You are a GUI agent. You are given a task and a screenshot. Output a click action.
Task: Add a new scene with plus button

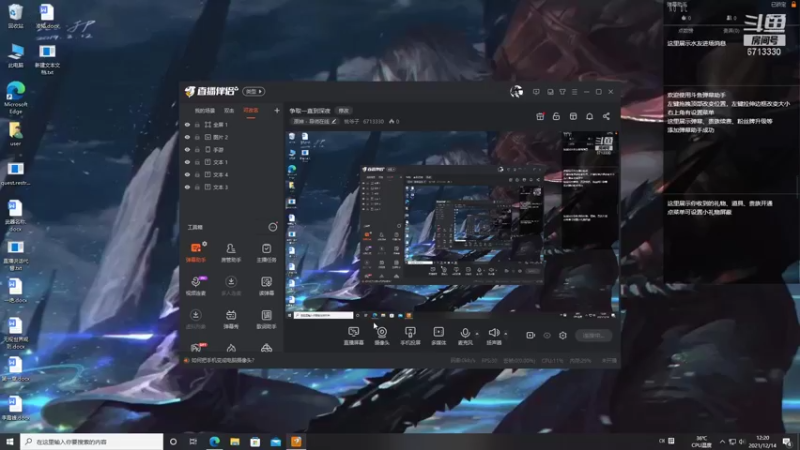[277, 110]
